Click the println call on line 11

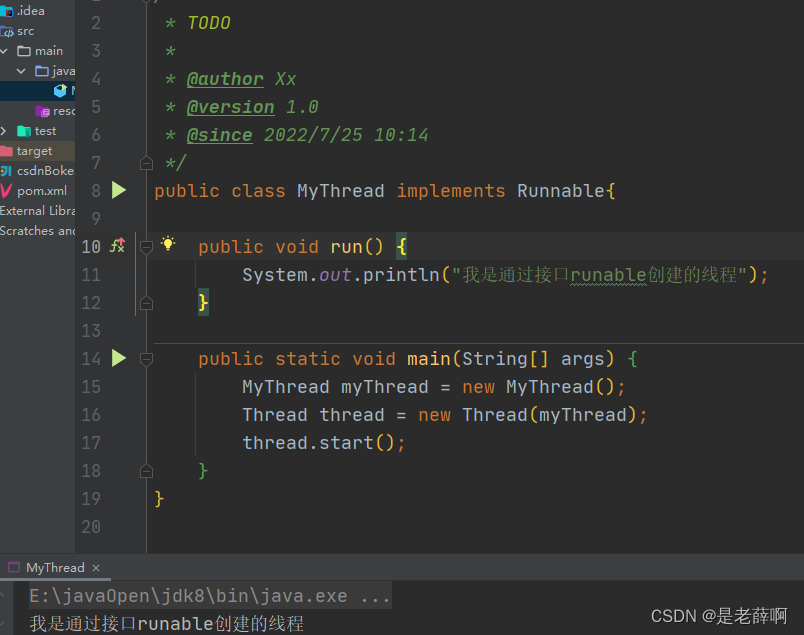point(401,275)
